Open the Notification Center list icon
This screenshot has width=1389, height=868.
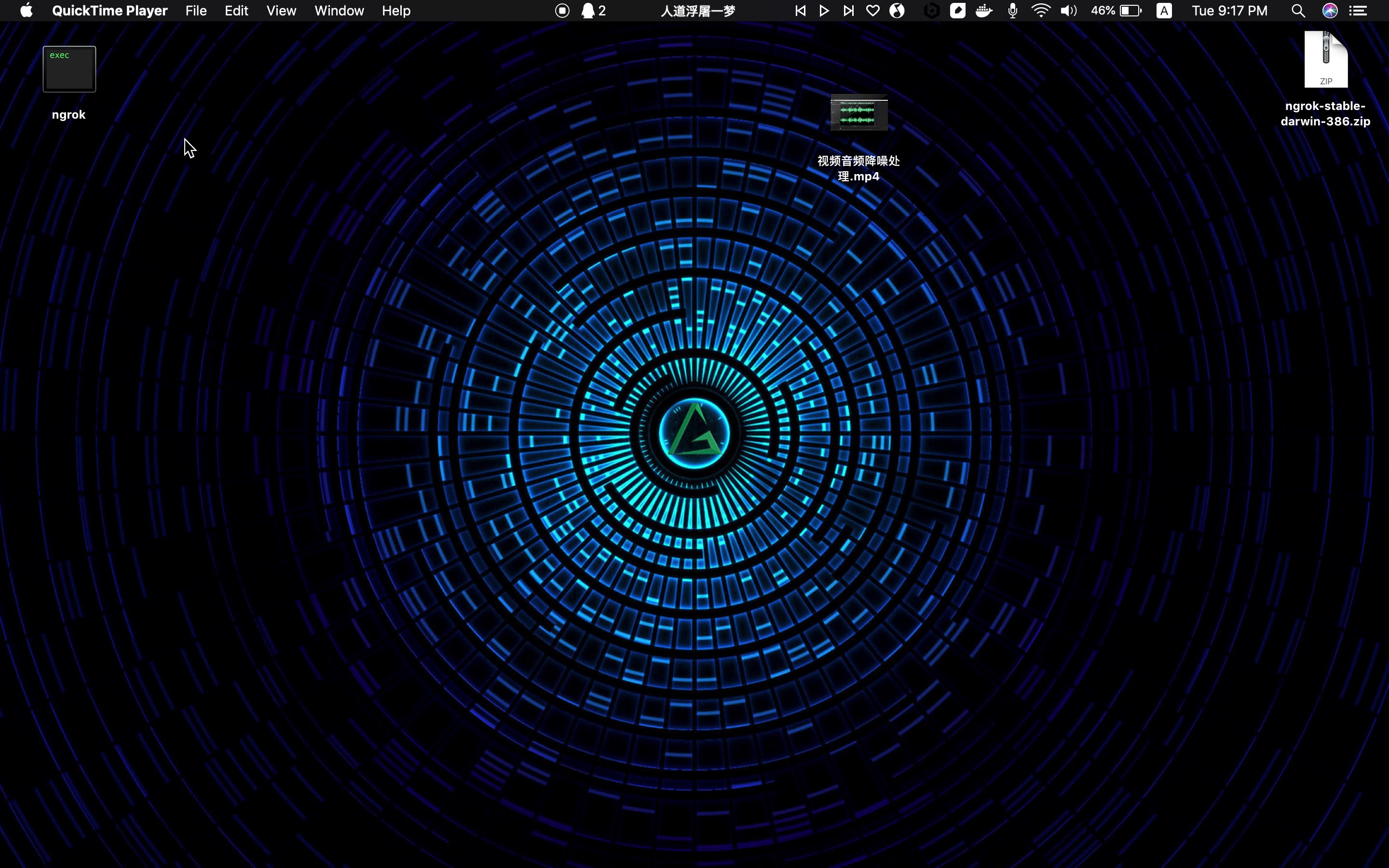(1358, 11)
